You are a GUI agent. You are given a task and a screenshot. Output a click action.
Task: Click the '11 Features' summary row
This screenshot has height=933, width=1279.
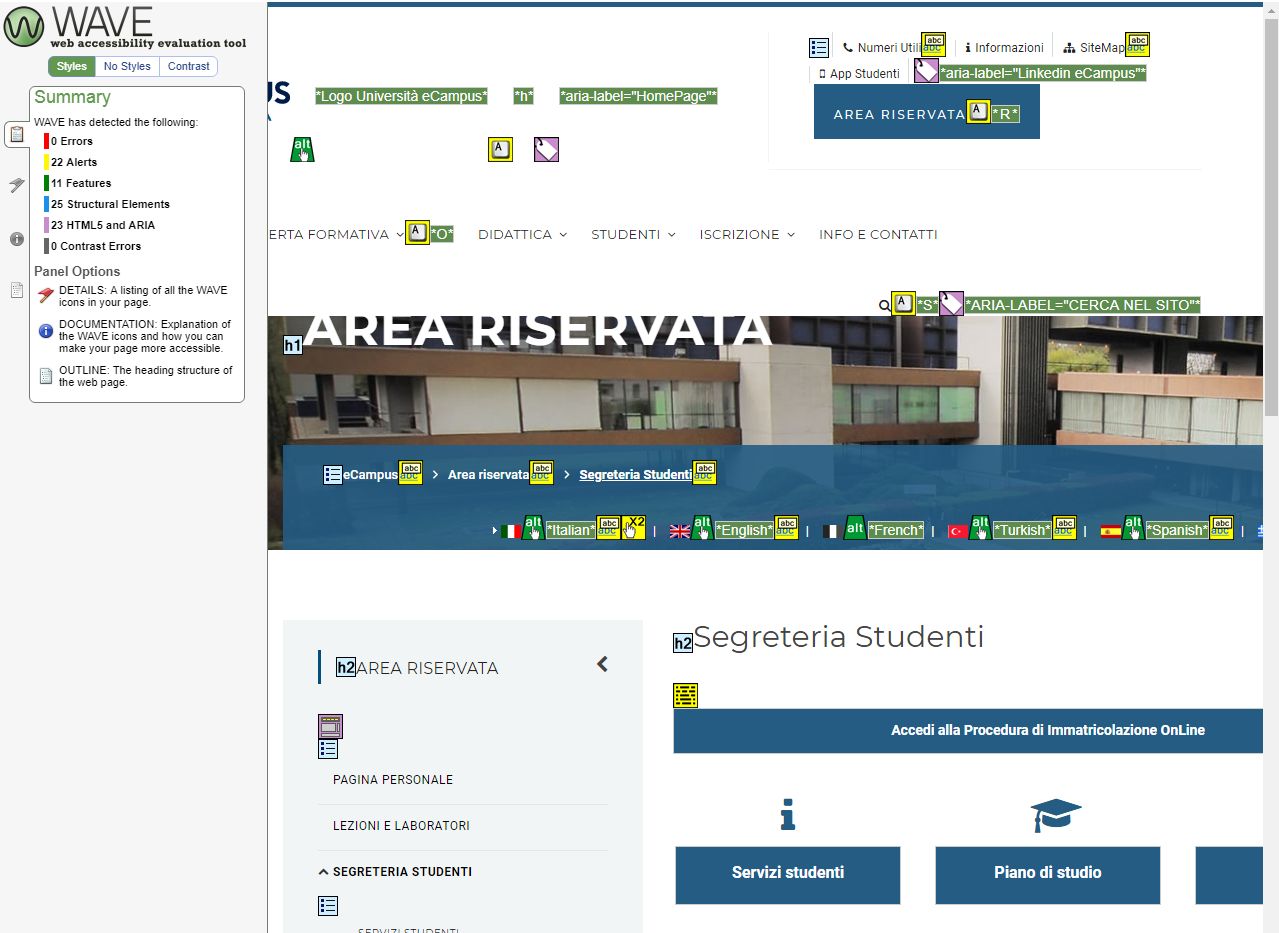pos(81,183)
